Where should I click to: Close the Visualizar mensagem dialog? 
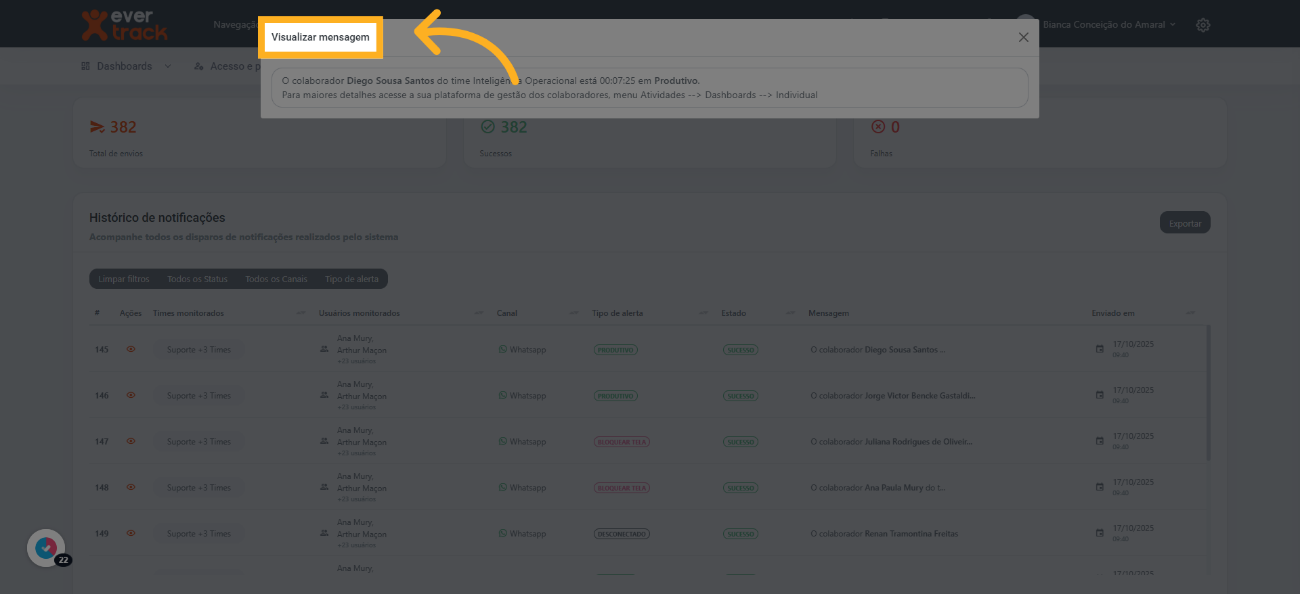(1023, 37)
